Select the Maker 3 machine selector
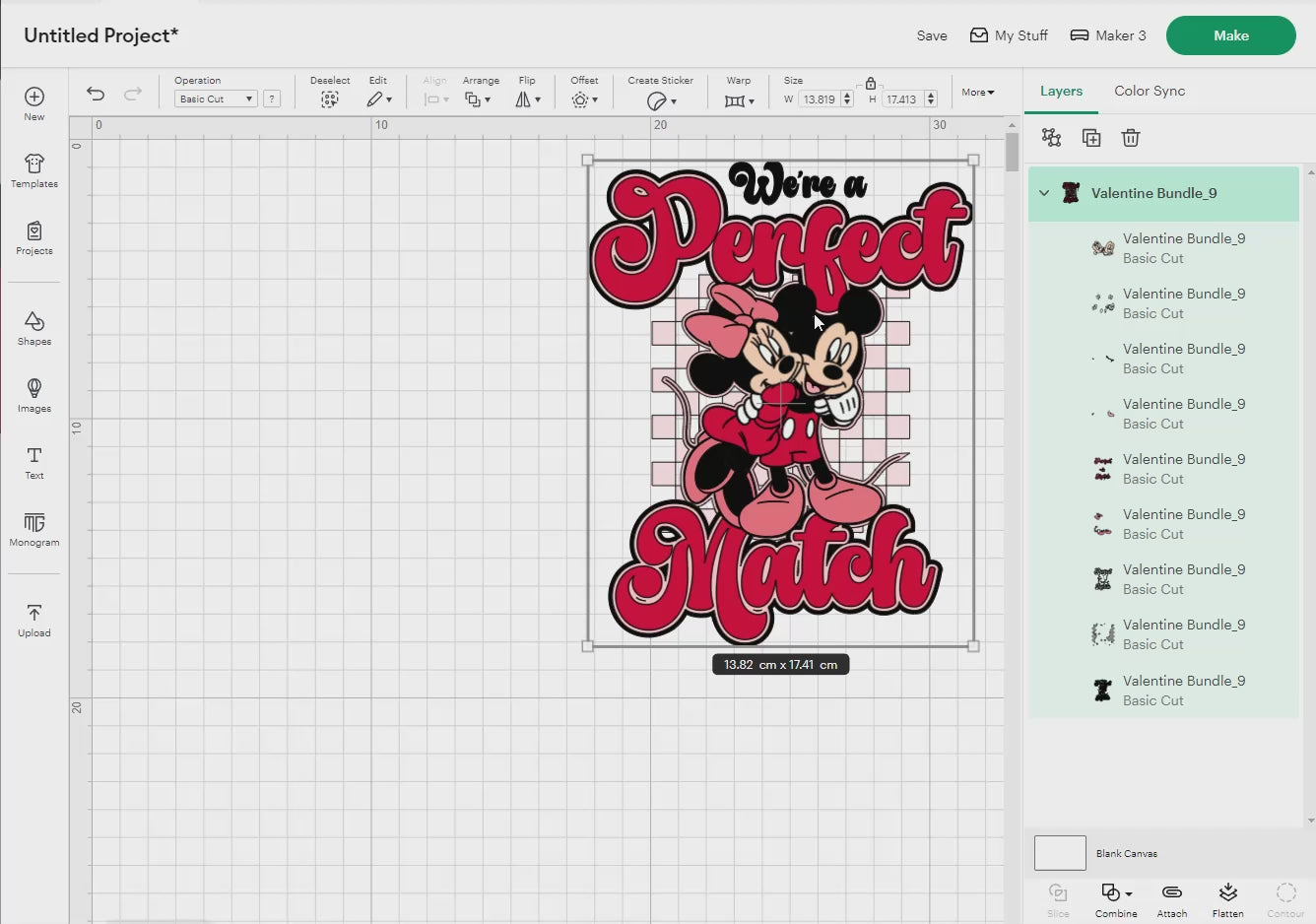 click(x=1108, y=35)
